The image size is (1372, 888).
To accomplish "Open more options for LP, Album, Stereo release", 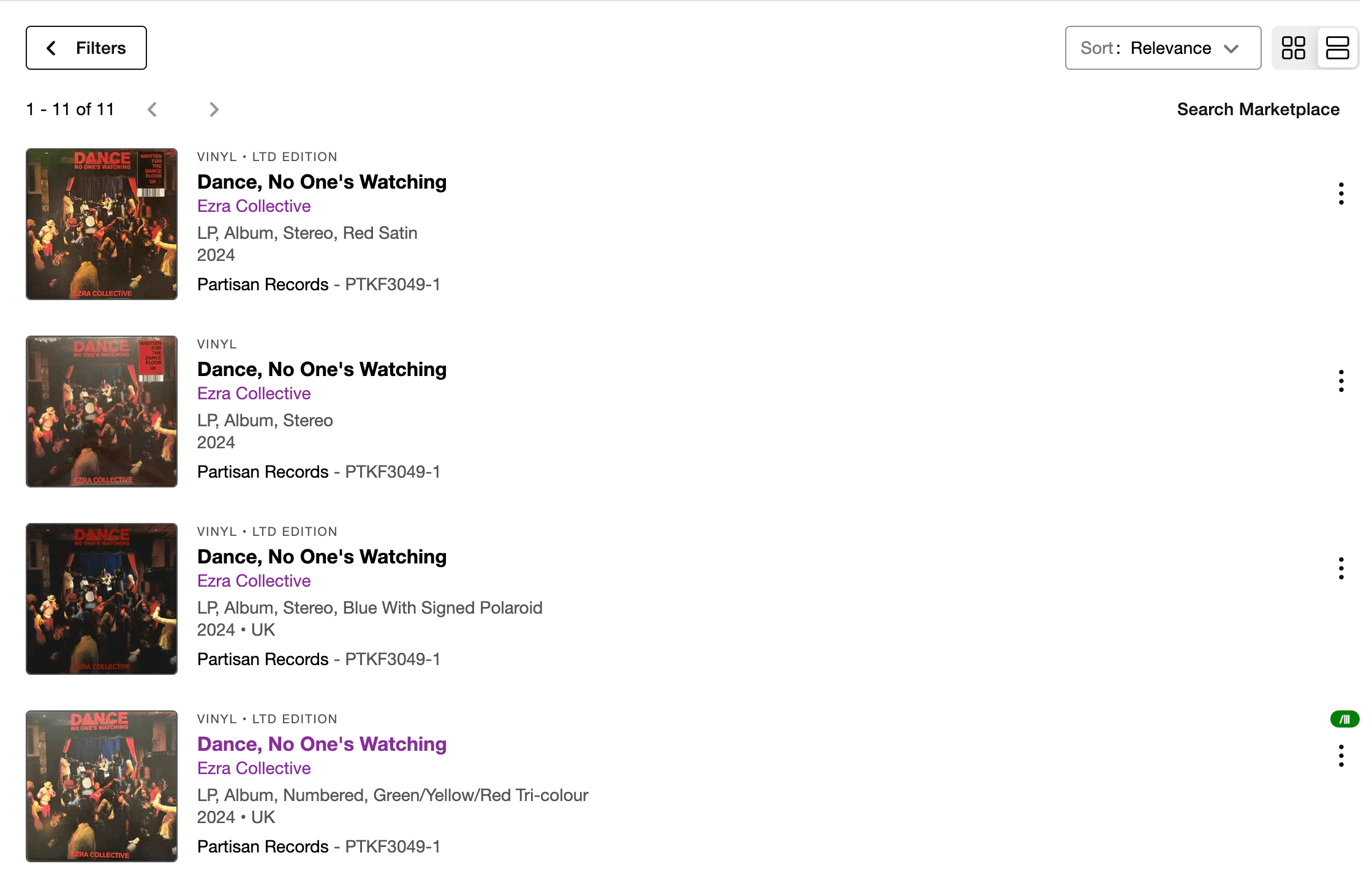I will point(1341,381).
